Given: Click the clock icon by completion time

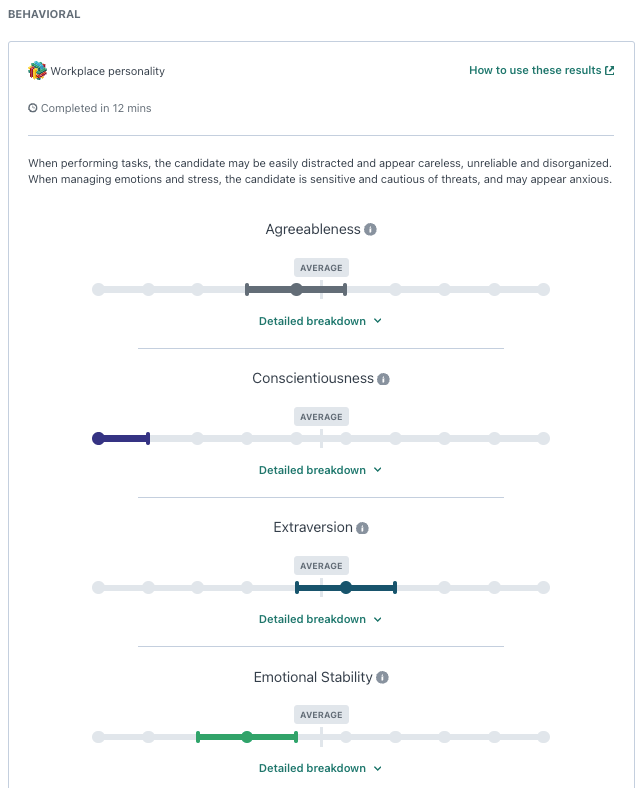Looking at the screenshot, I should click(33, 108).
